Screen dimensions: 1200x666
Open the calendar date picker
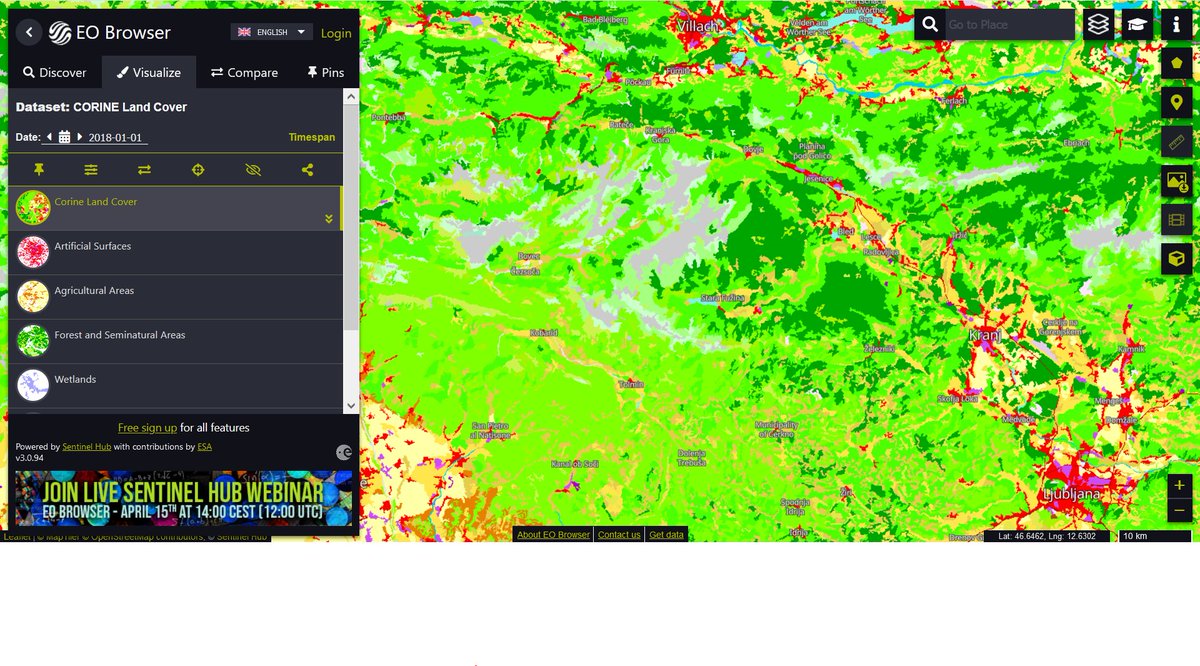pyautogui.click(x=64, y=136)
